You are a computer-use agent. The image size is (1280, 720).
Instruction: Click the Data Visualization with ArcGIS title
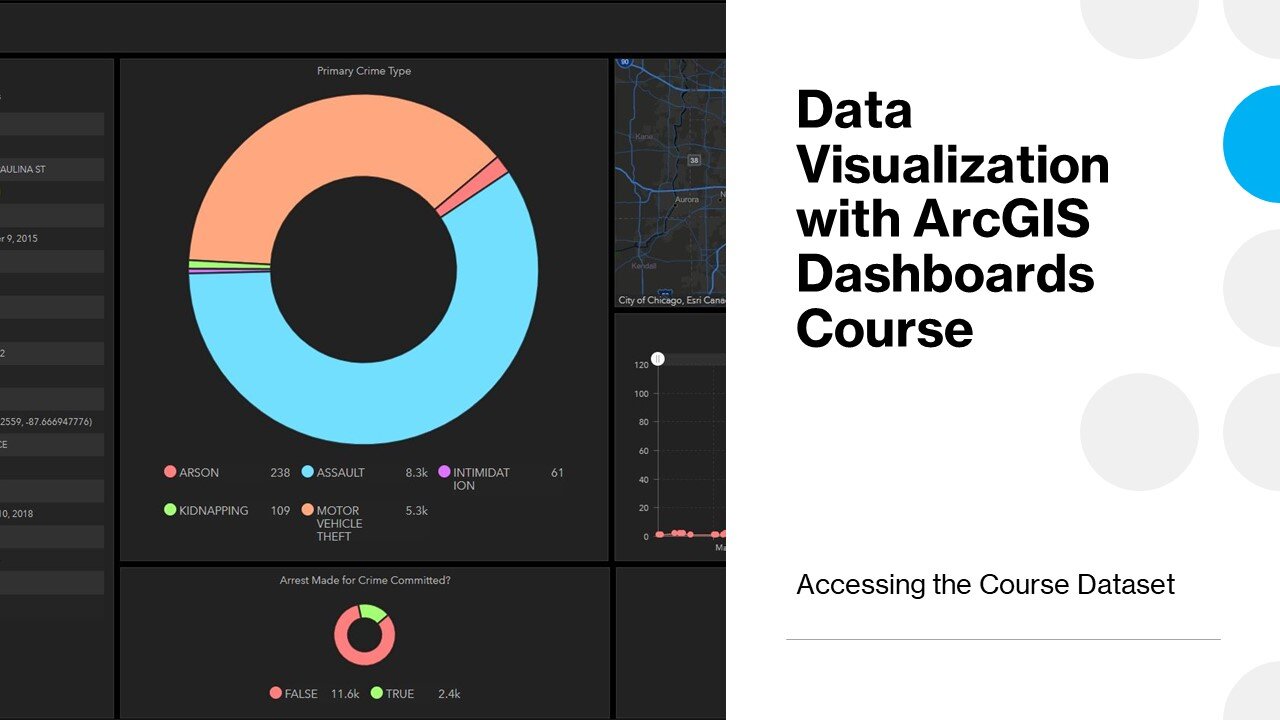tap(953, 218)
